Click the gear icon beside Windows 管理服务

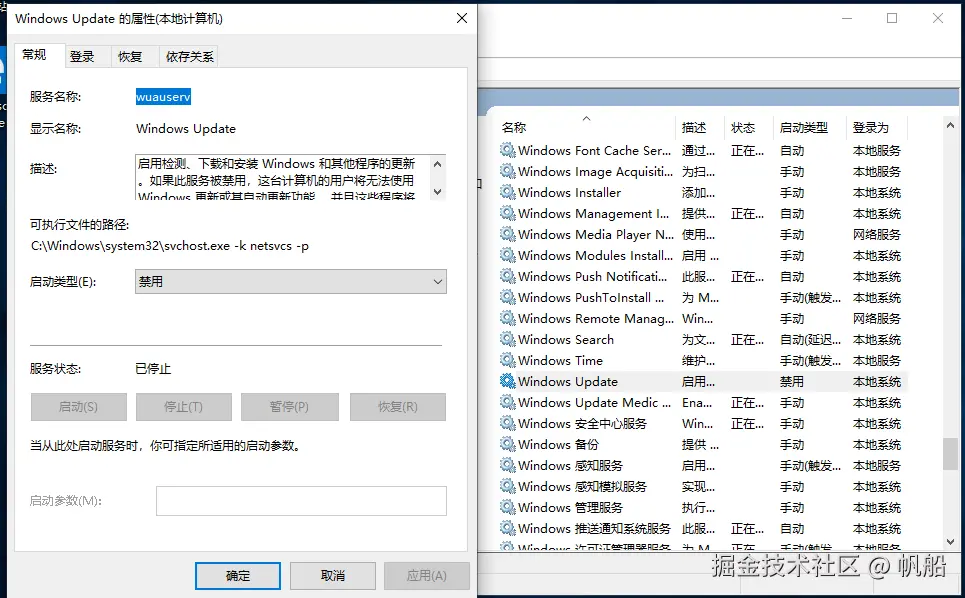[507, 507]
